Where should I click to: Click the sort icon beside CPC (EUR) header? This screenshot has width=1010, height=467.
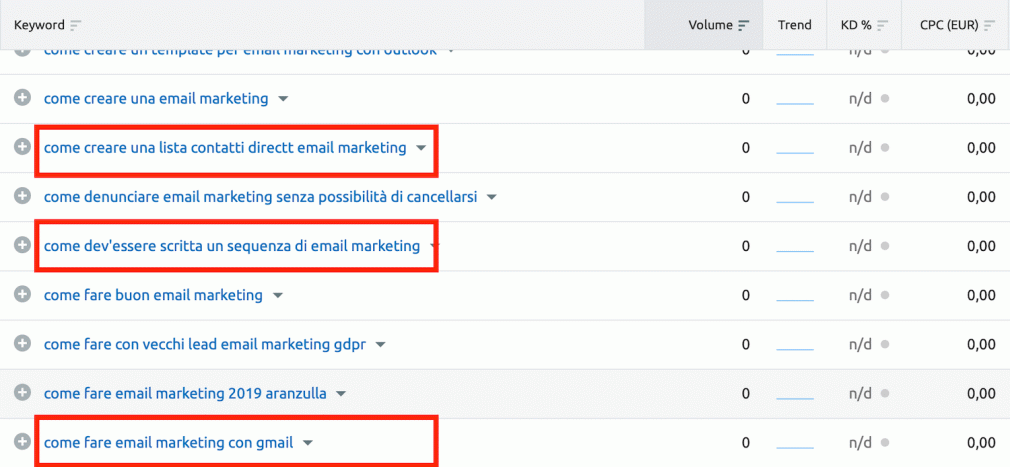[x=989, y=25]
